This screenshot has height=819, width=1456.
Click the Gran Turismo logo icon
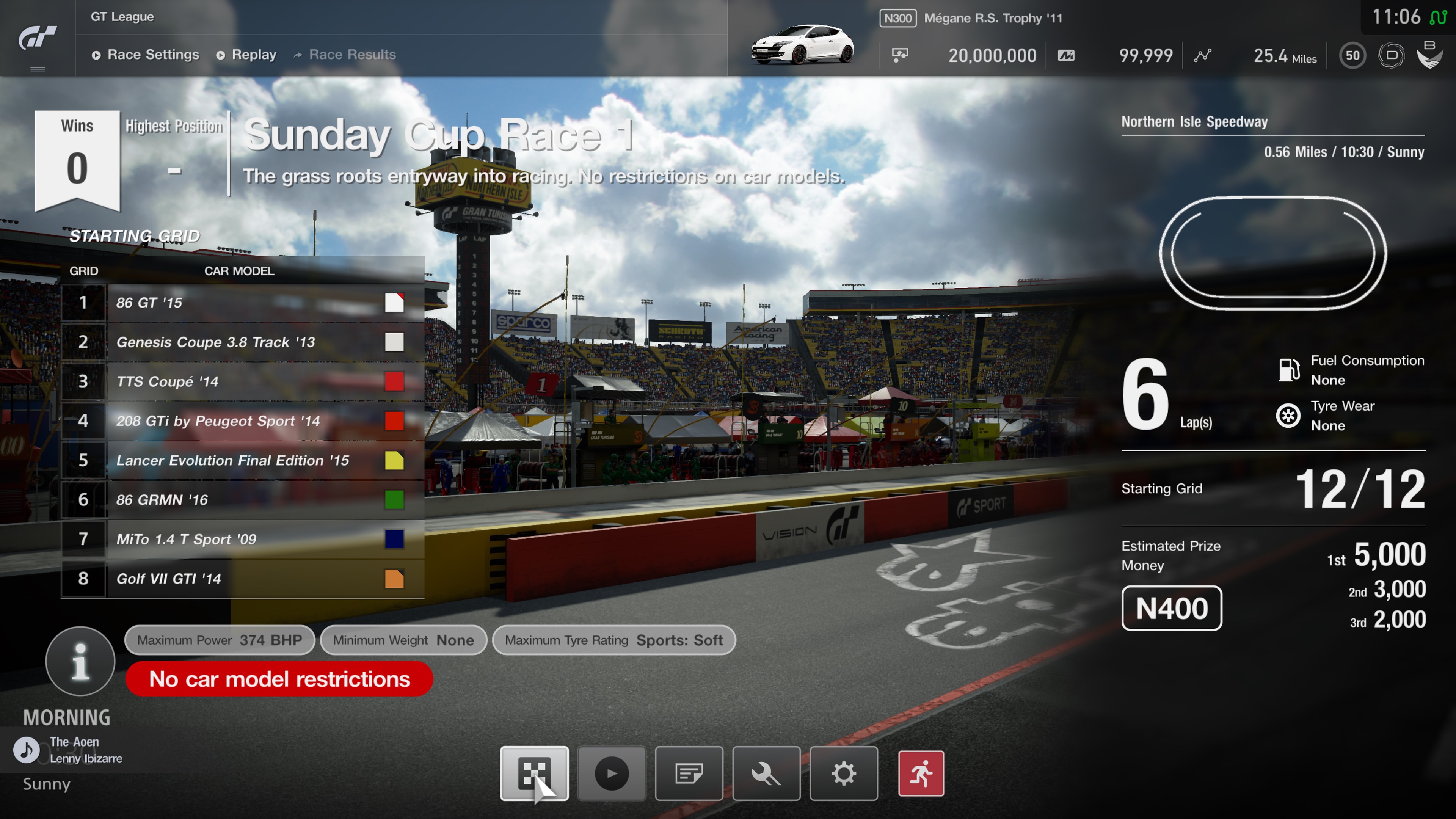(37, 37)
